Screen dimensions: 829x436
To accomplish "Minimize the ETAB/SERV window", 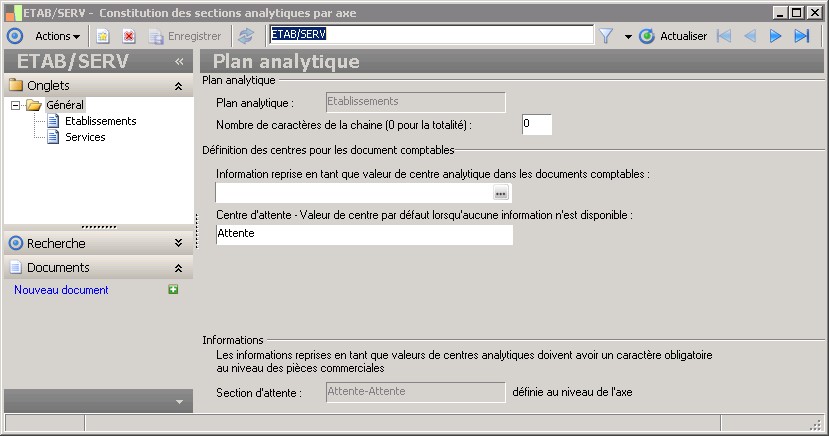I will coord(780,12).
